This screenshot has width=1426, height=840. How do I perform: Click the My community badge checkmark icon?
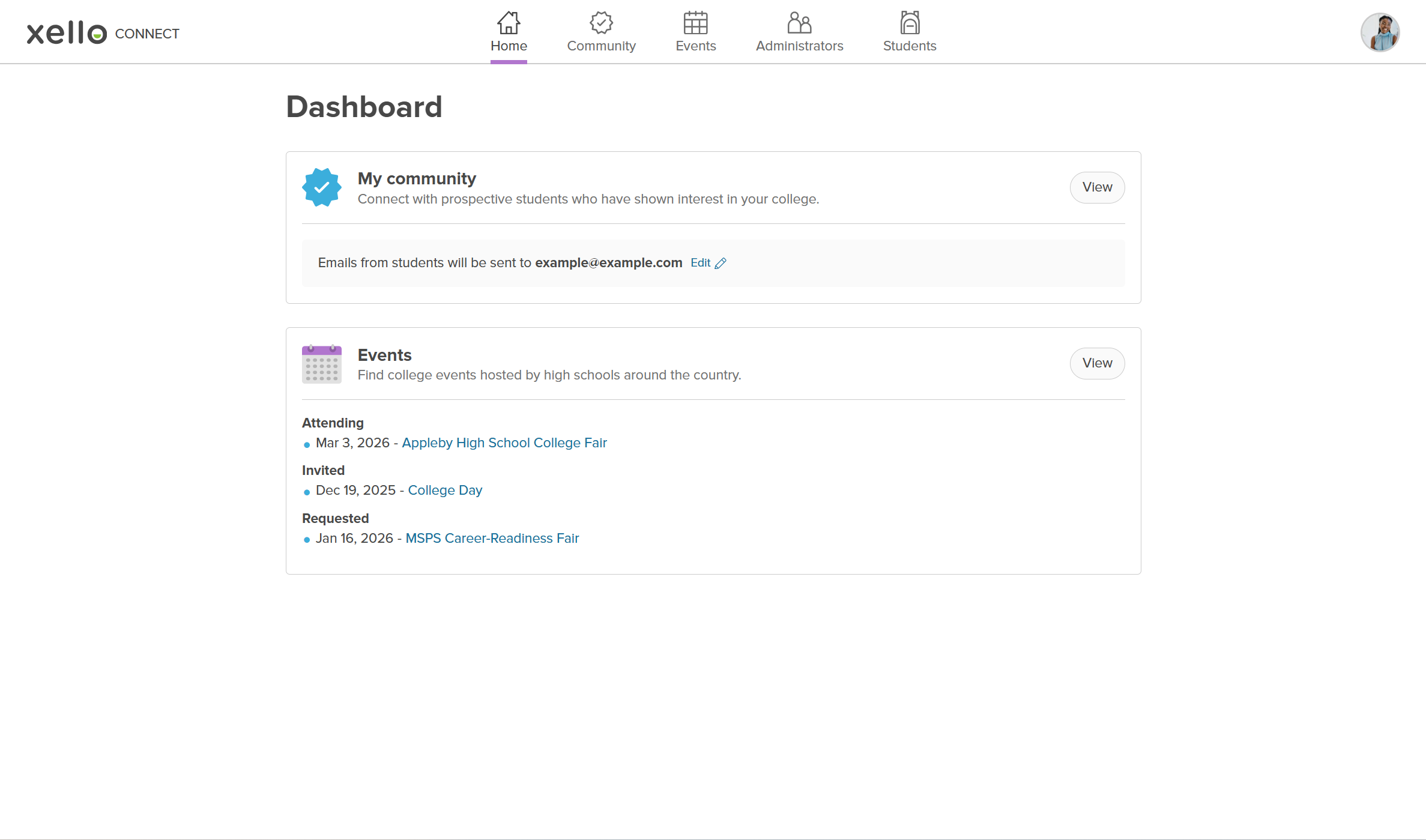pos(322,187)
